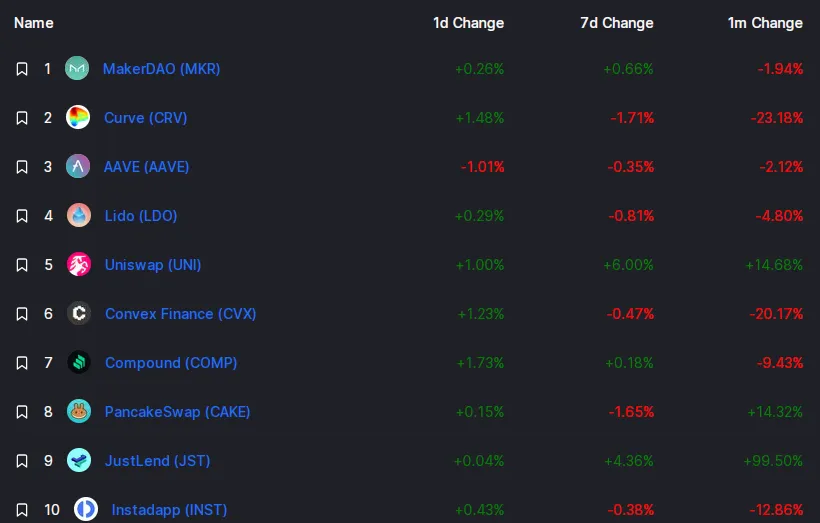This screenshot has height=523, width=820.
Task: Click the PancakeSwap bunny icon
Action: point(79,411)
